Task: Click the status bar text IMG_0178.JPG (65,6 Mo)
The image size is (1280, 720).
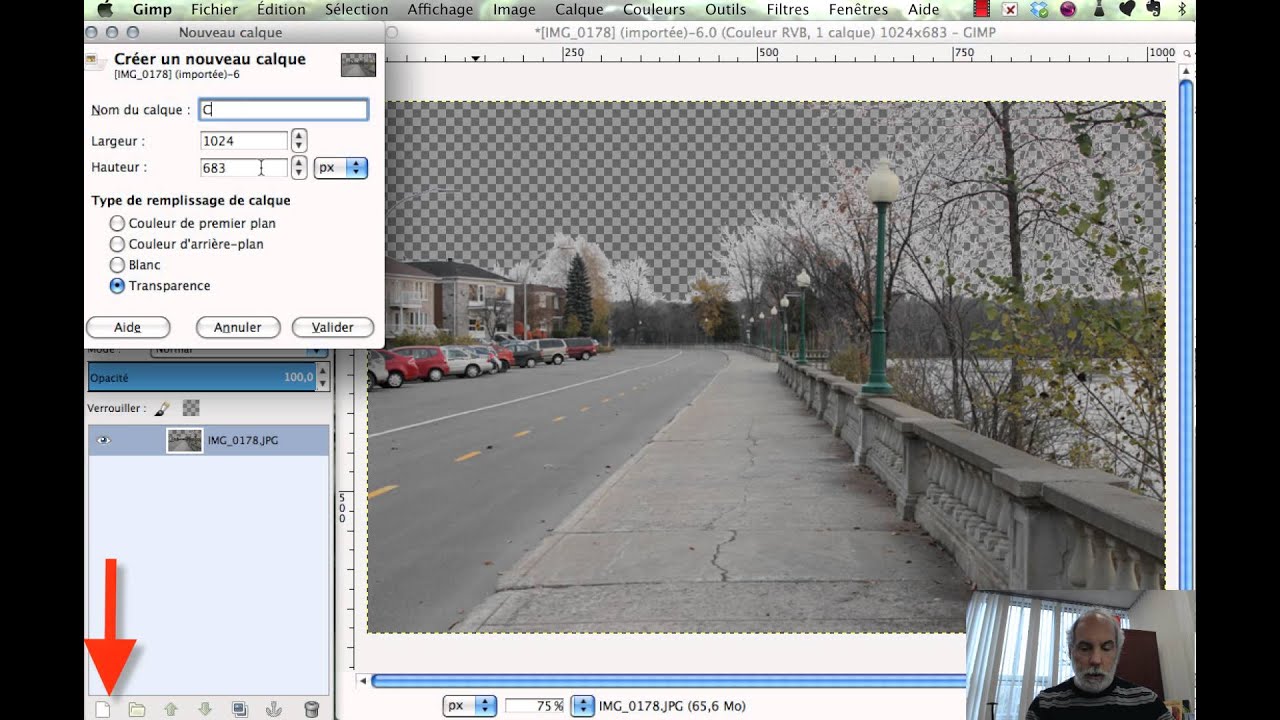Action: coord(672,706)
